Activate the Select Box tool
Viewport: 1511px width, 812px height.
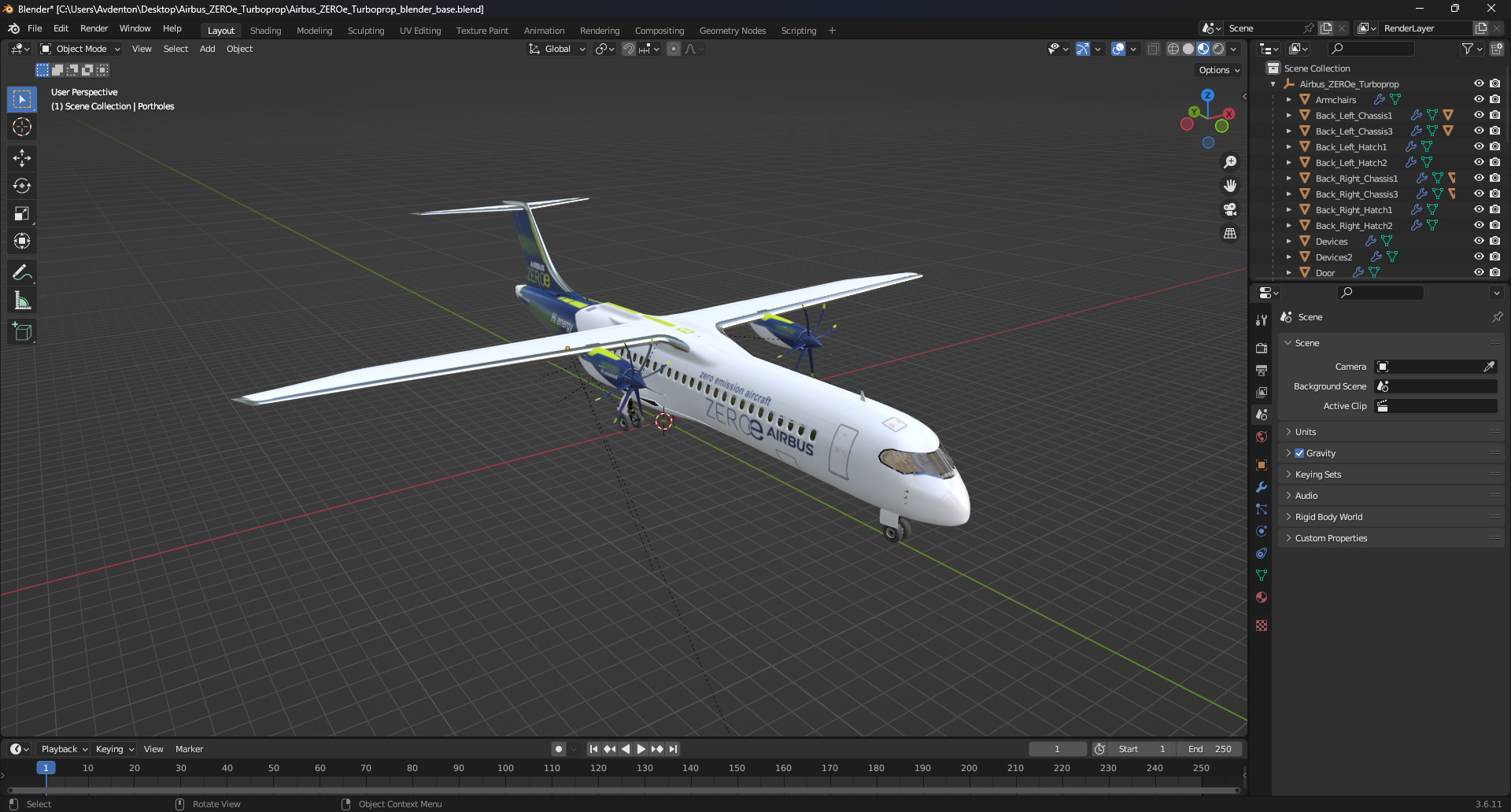[x=22, y=99]
